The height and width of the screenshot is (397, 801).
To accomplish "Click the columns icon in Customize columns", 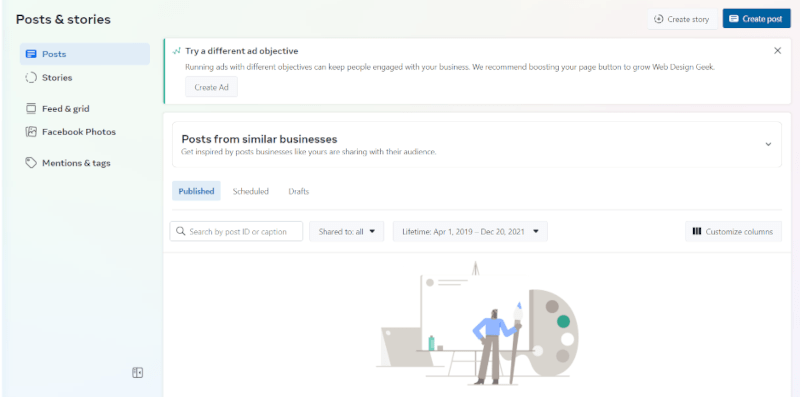I will click(x=697, y=231).
